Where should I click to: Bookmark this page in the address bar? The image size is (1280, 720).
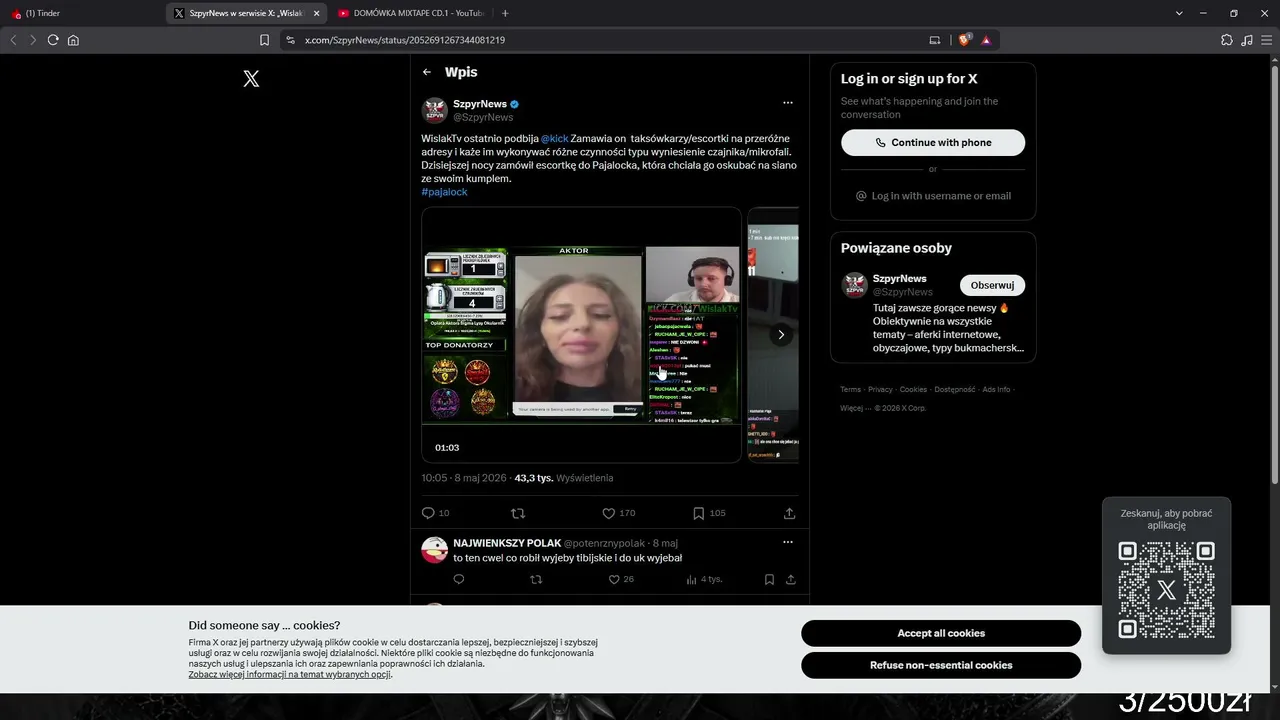[x=264, y=40]
